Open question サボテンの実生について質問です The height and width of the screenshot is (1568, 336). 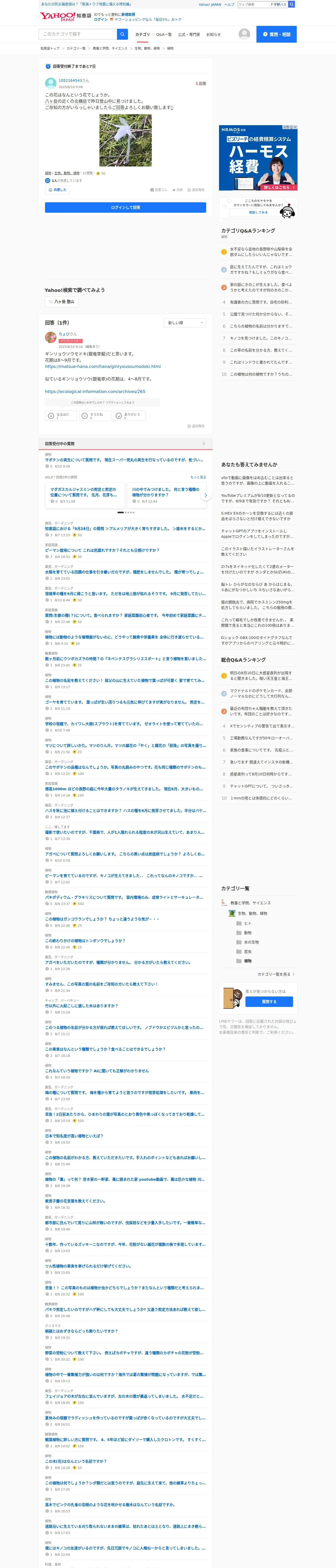pyautogui.click(x=124, y=460)
